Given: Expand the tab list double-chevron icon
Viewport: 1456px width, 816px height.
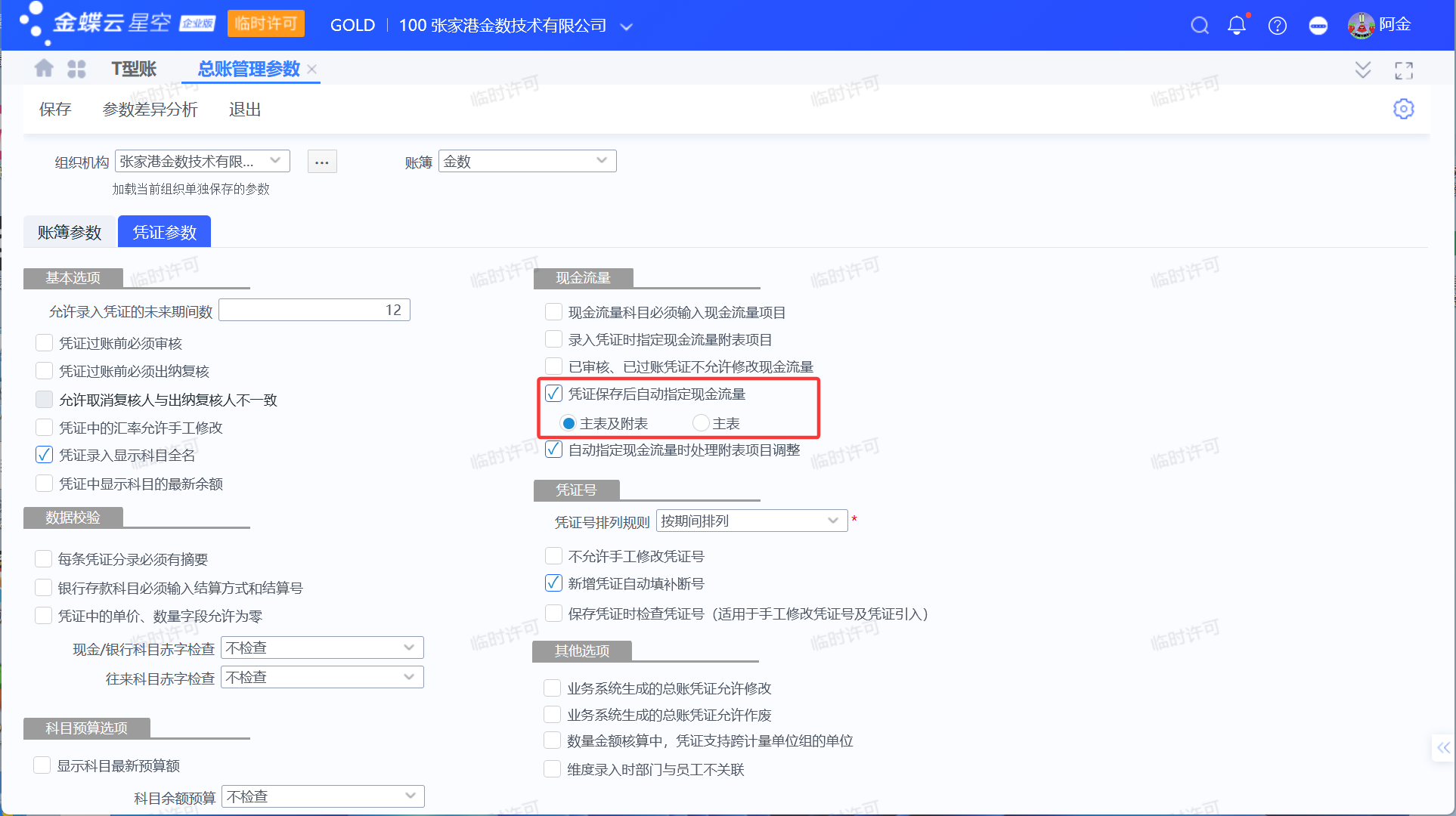Looking at the screenshot, I should click(x=1362, y=70).
